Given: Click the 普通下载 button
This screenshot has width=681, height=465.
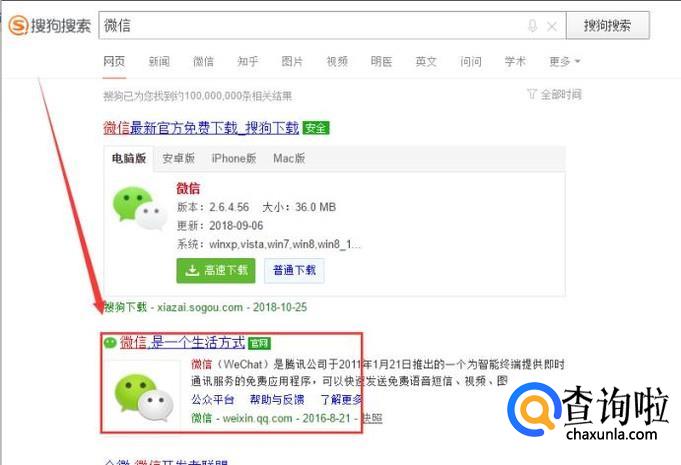Looking at the screenshot, I should pyautogui.click(x=294, y=270).
